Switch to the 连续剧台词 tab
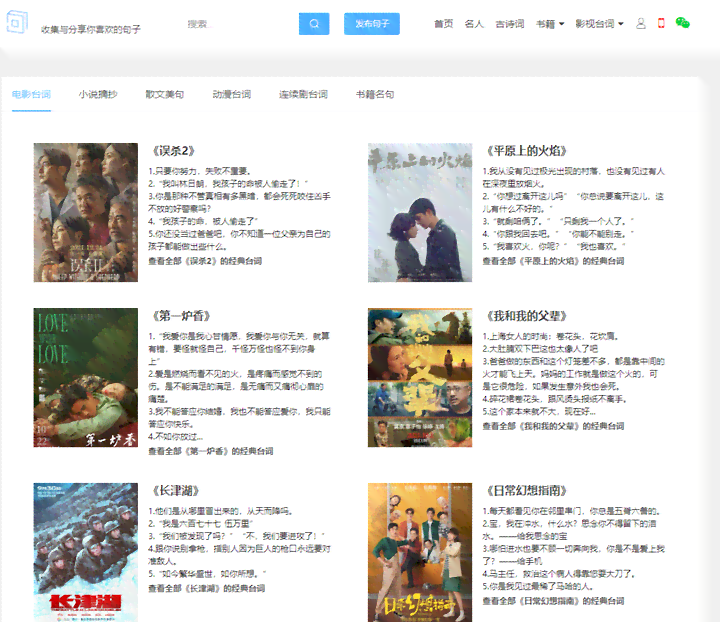720x622 pixels. pyautogui.click(x=303, y=95)
